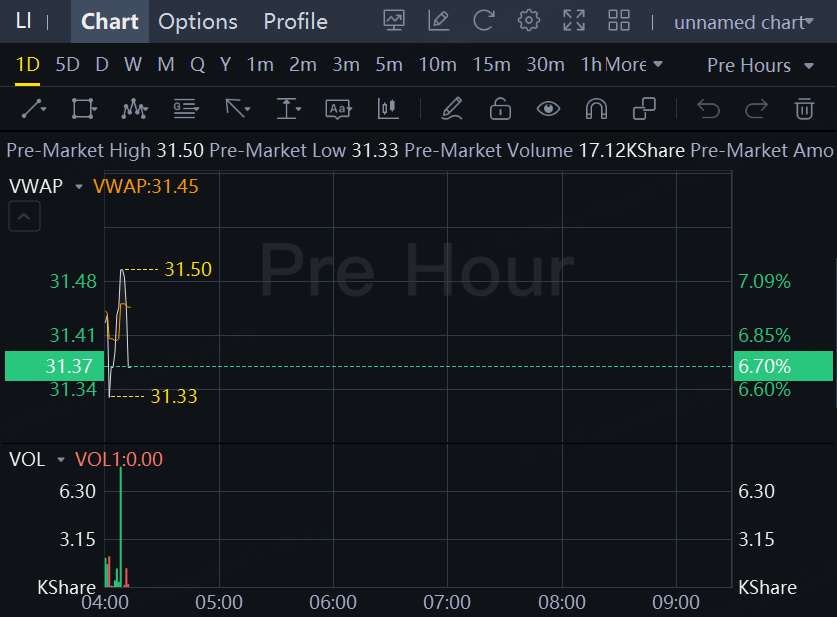The width and height of the screenshot is (837, 617).
Task: Select the 5D timeframe
Action: click(68, 65)
